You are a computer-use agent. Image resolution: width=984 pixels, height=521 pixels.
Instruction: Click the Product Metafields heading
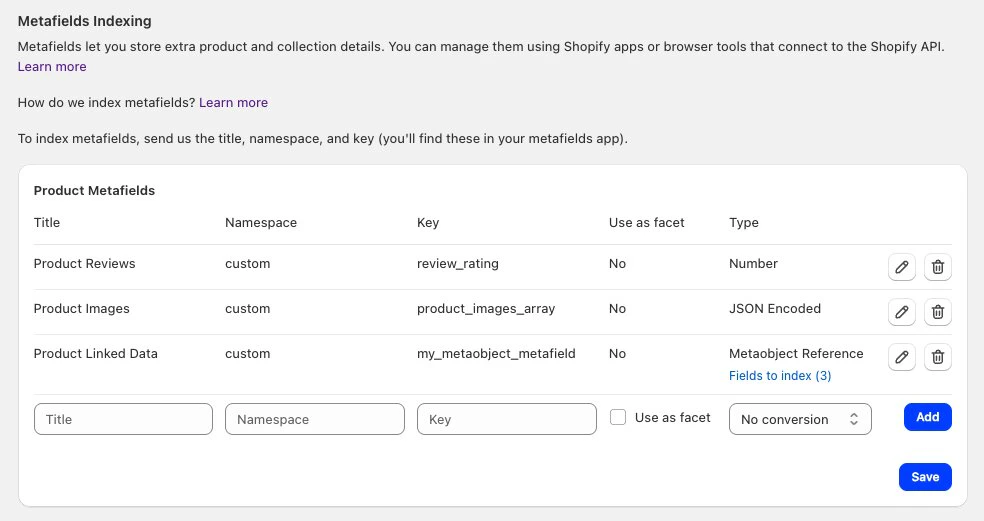(94, 190)
